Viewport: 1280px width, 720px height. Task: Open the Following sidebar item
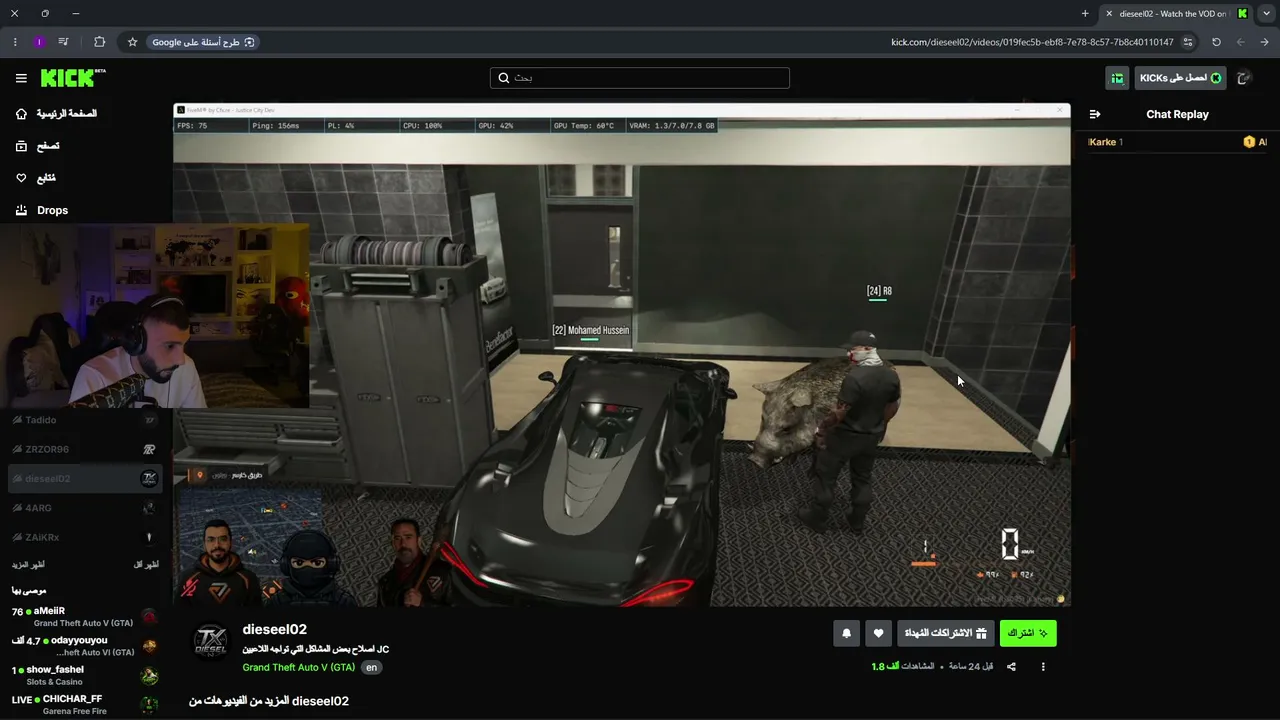(x=36, y=178)
